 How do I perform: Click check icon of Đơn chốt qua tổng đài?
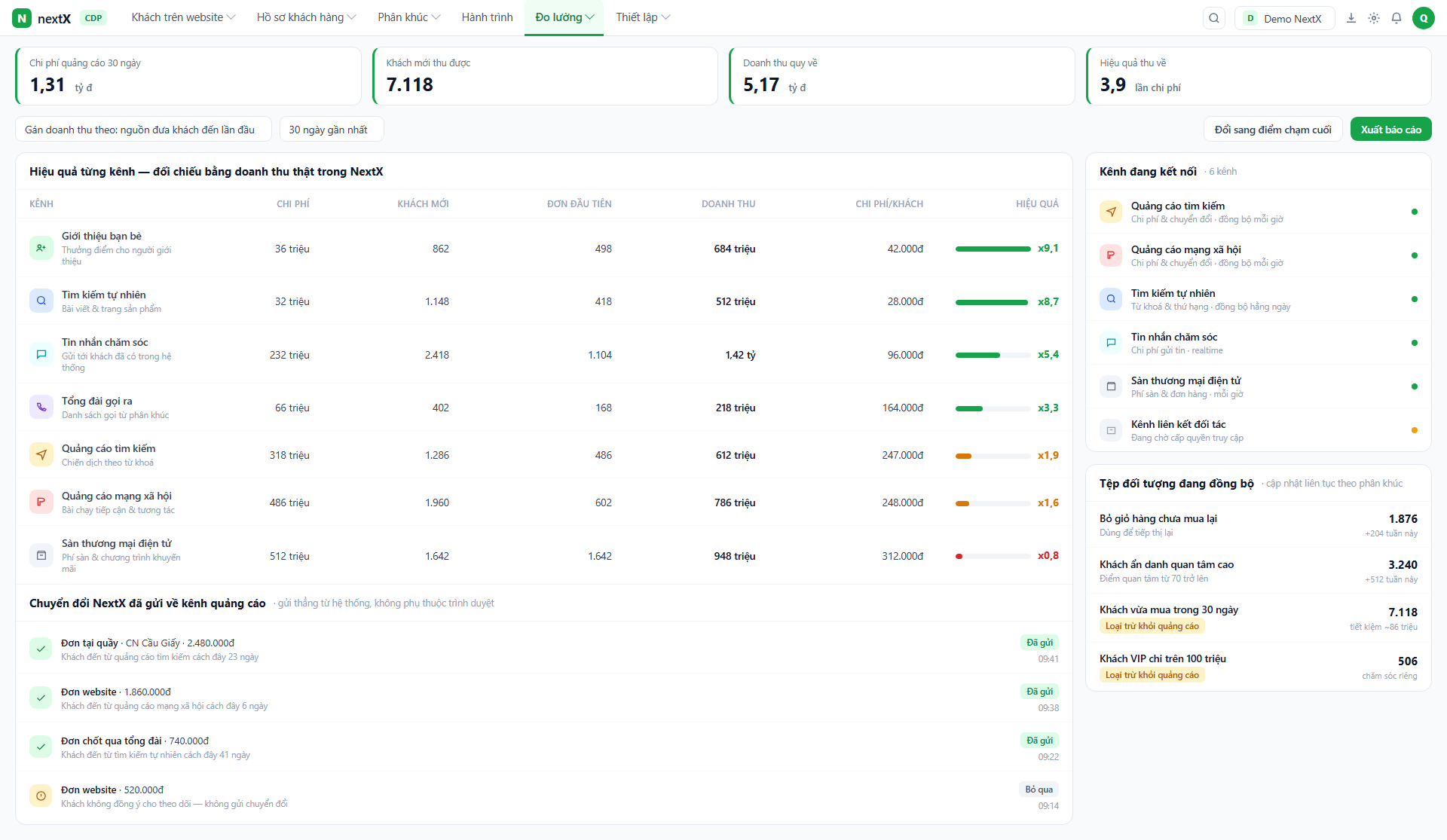pyautogui.click(x=41, y=747)
